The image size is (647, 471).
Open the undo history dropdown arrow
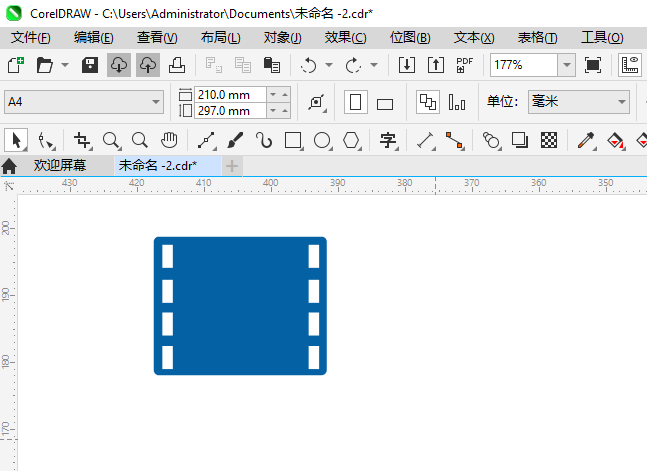tap(329, 65)
